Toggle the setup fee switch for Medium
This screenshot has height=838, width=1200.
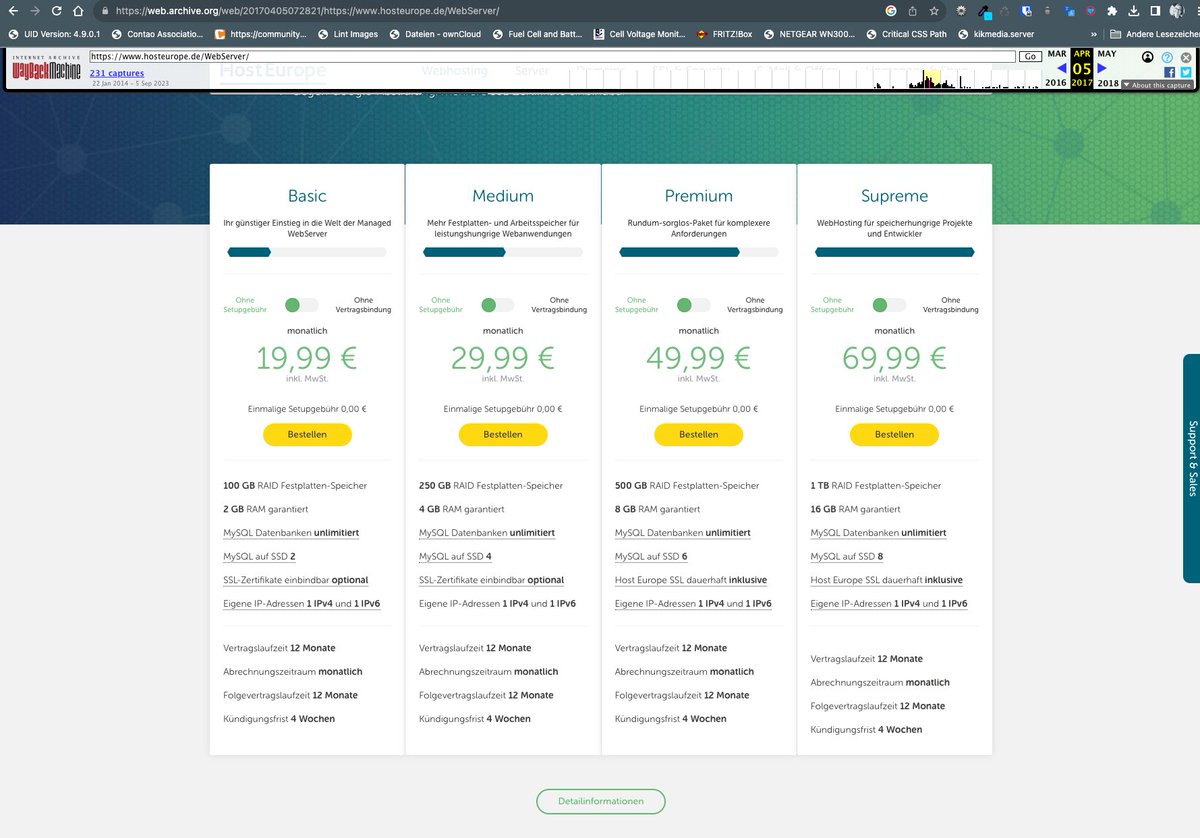tap(497, 305)
